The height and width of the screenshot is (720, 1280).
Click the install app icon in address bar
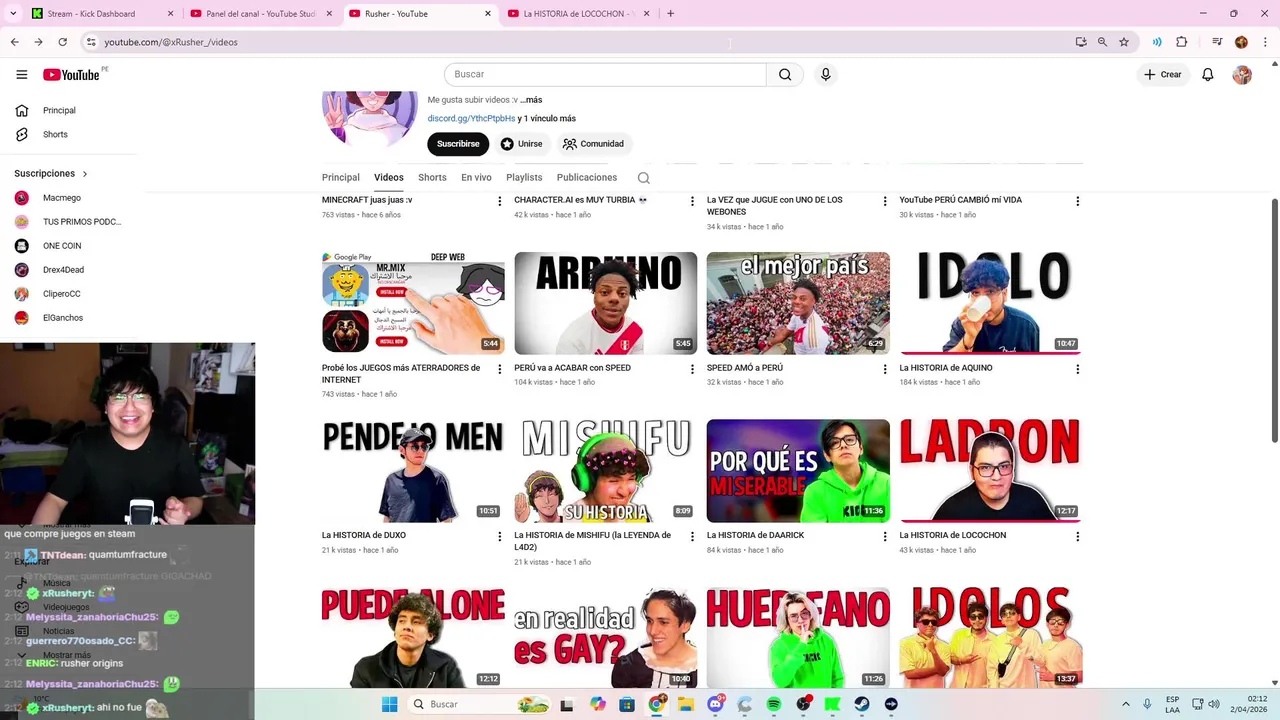tap(1081, 42)
